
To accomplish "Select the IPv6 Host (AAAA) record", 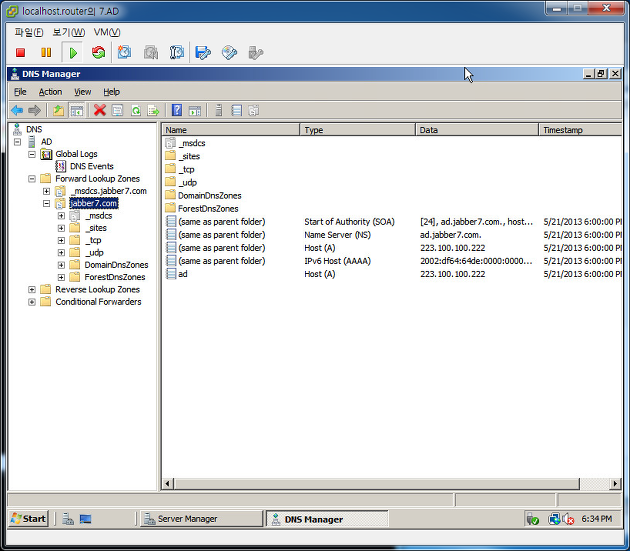I will (x=392, y=261).
